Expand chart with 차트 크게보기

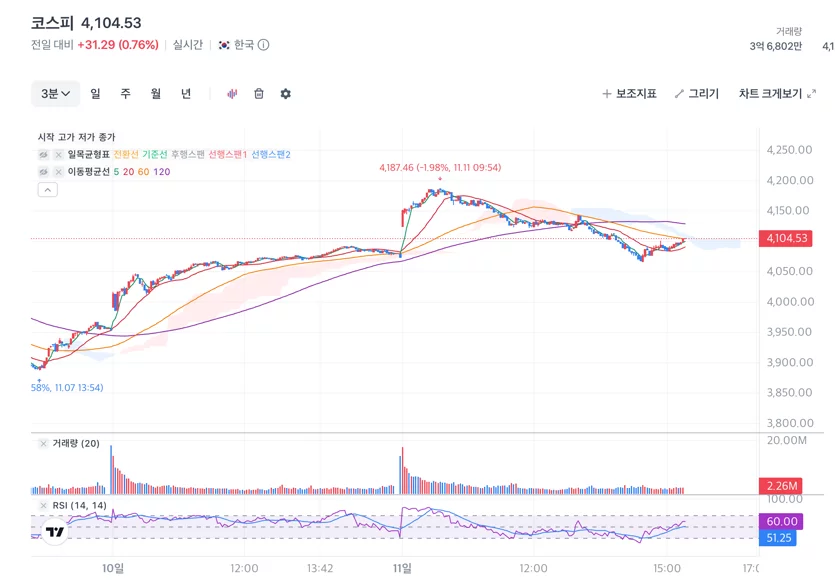777,94
